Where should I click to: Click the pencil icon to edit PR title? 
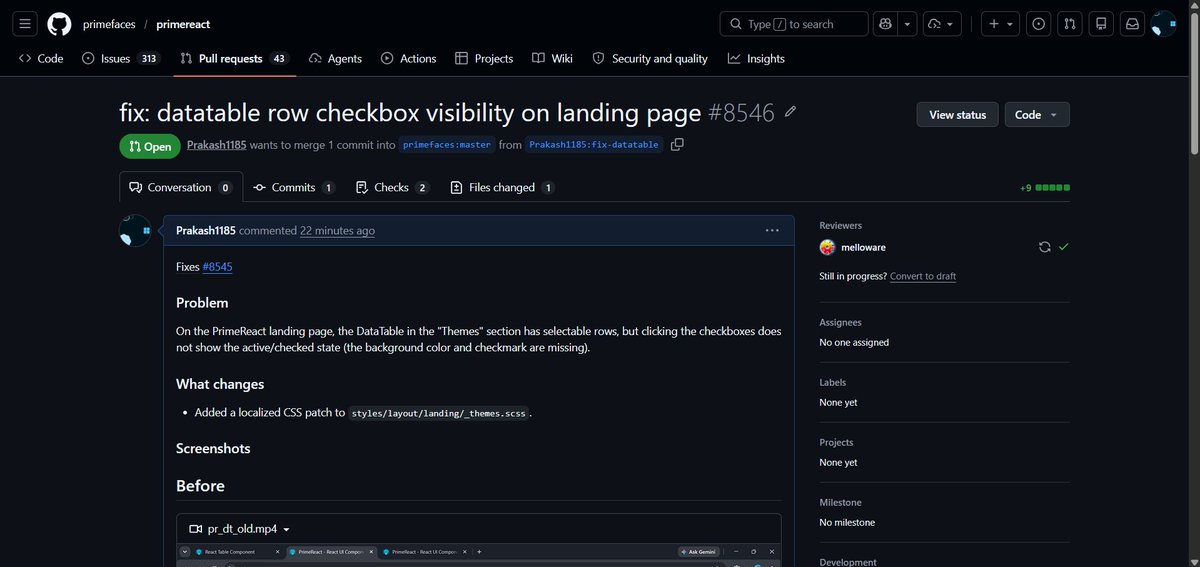coord(790,112)
